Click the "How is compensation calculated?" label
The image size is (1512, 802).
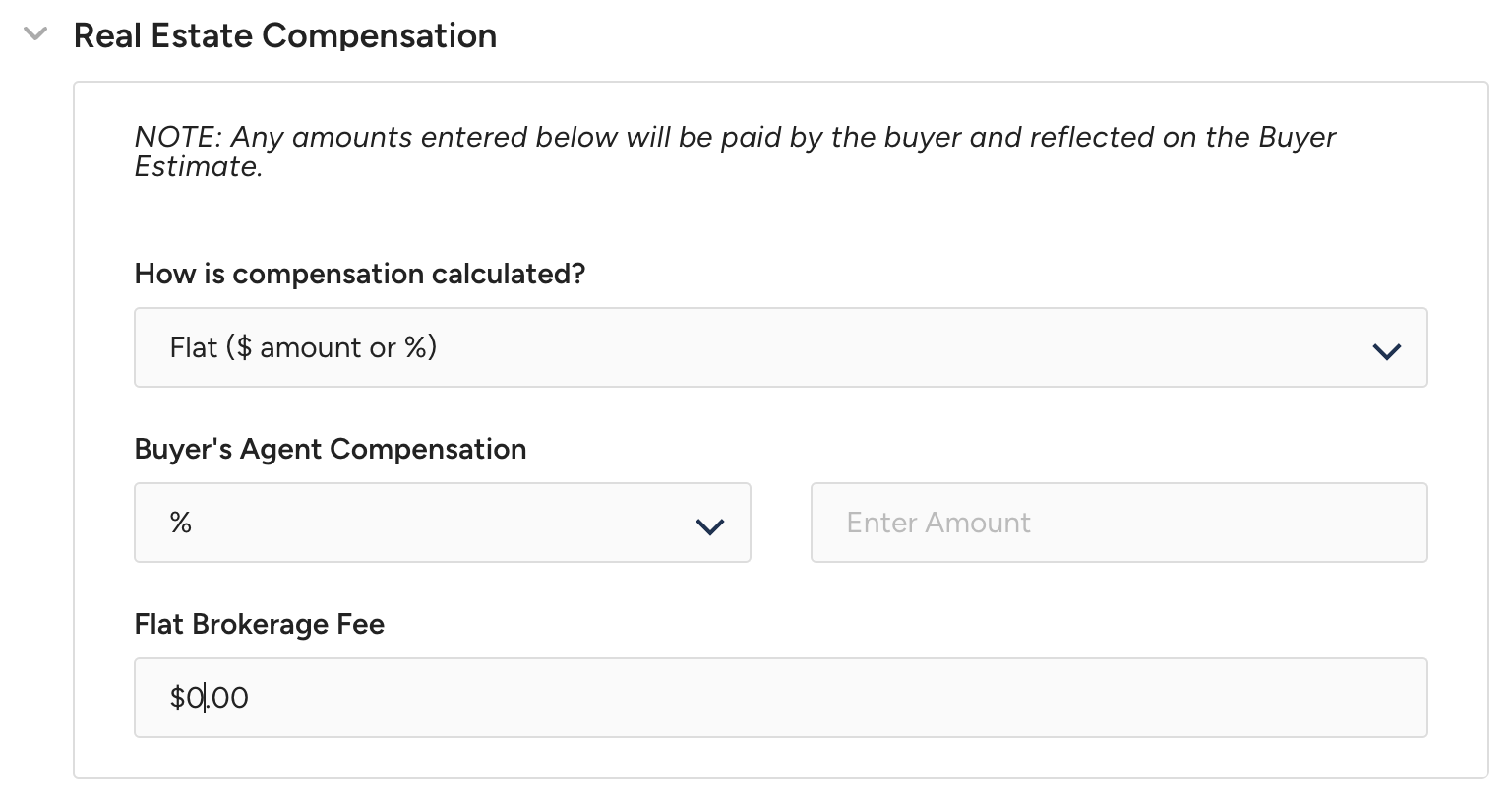coord(359,274)
